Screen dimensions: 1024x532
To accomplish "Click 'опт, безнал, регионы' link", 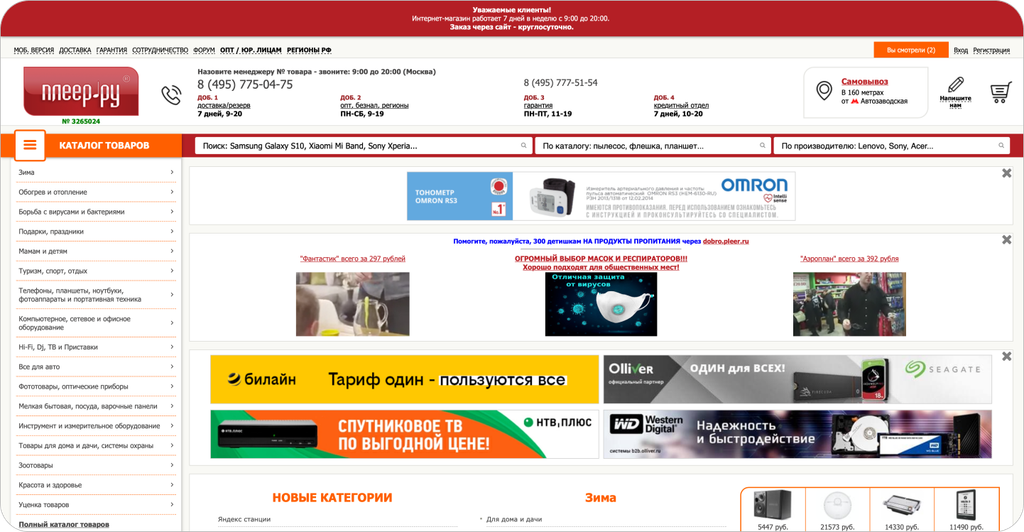I will click(x=374, y=105).
